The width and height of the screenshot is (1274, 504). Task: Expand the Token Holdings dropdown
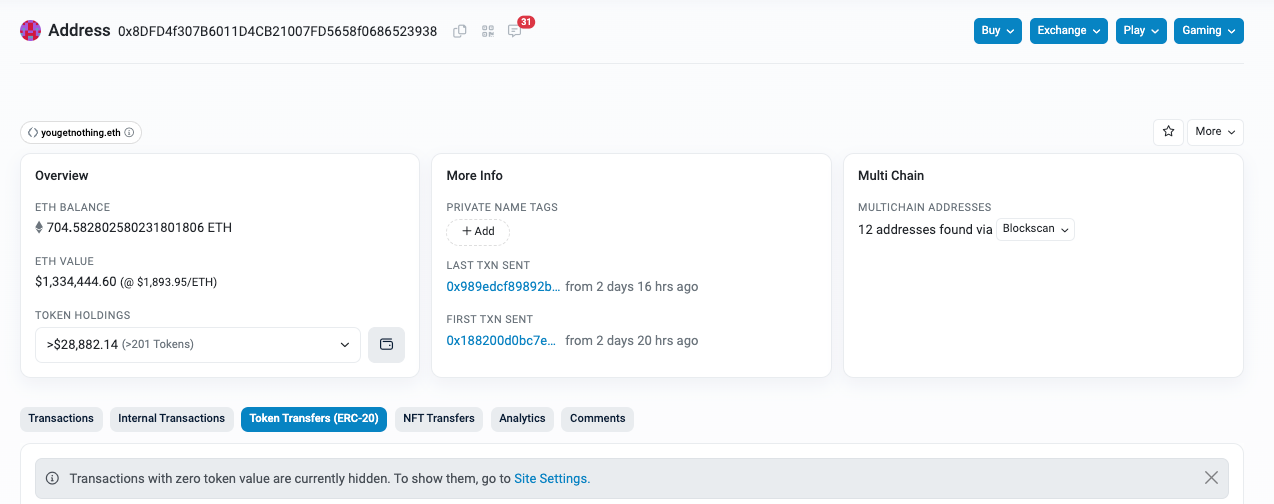(x=198, y=345)
